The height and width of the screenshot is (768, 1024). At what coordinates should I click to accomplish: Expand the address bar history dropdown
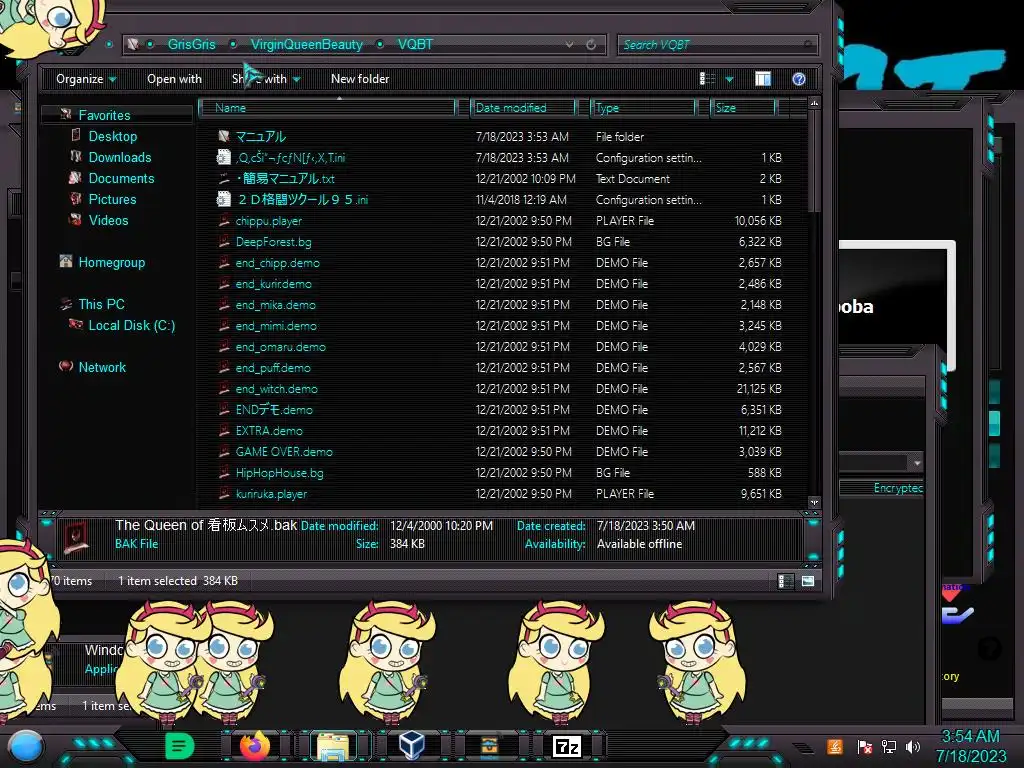click(x=569, y=44)
